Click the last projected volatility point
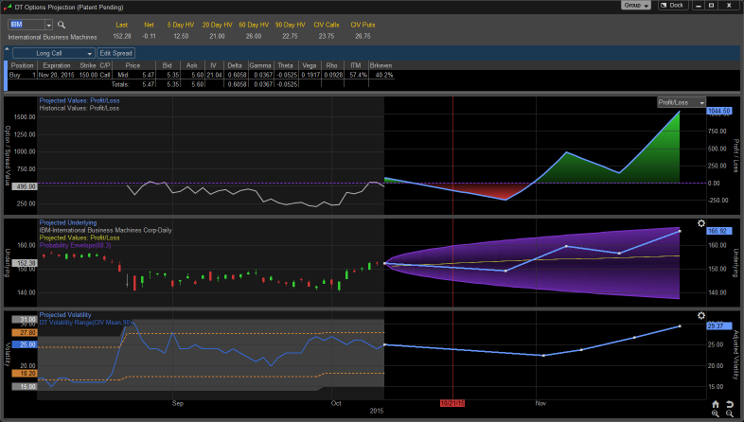 680,326
